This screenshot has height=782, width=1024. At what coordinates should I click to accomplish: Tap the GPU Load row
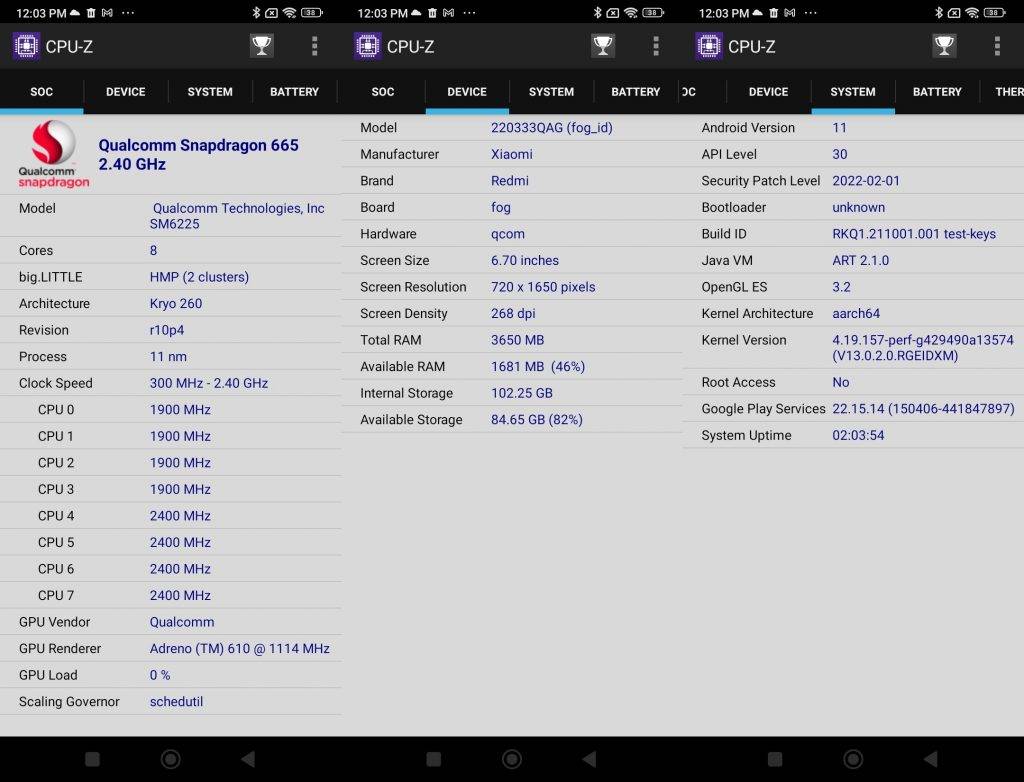[x=170, y=675]
